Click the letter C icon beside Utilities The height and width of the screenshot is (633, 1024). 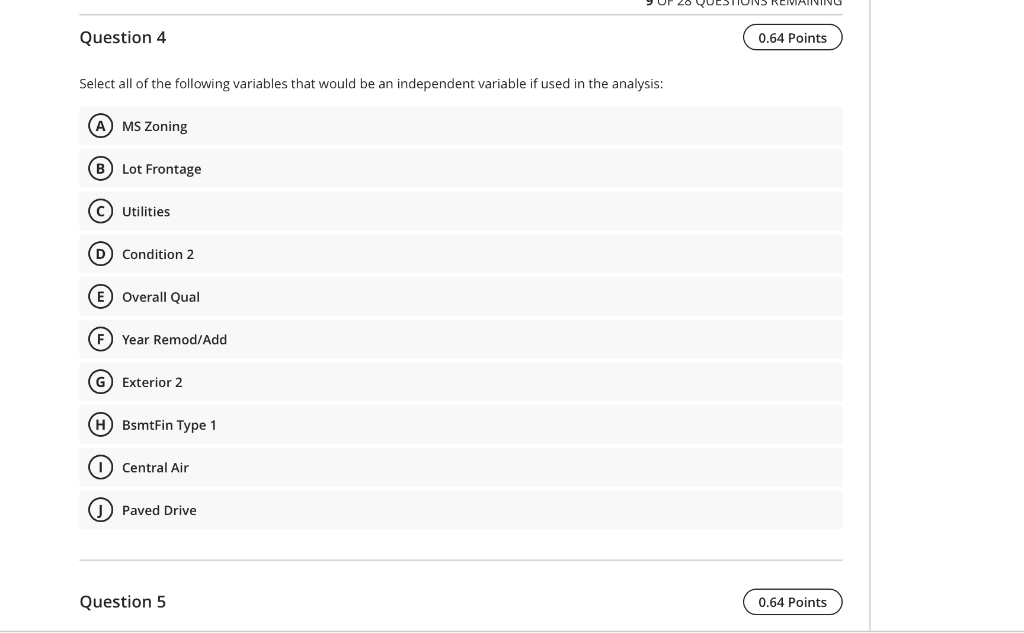tap(100, 211)
